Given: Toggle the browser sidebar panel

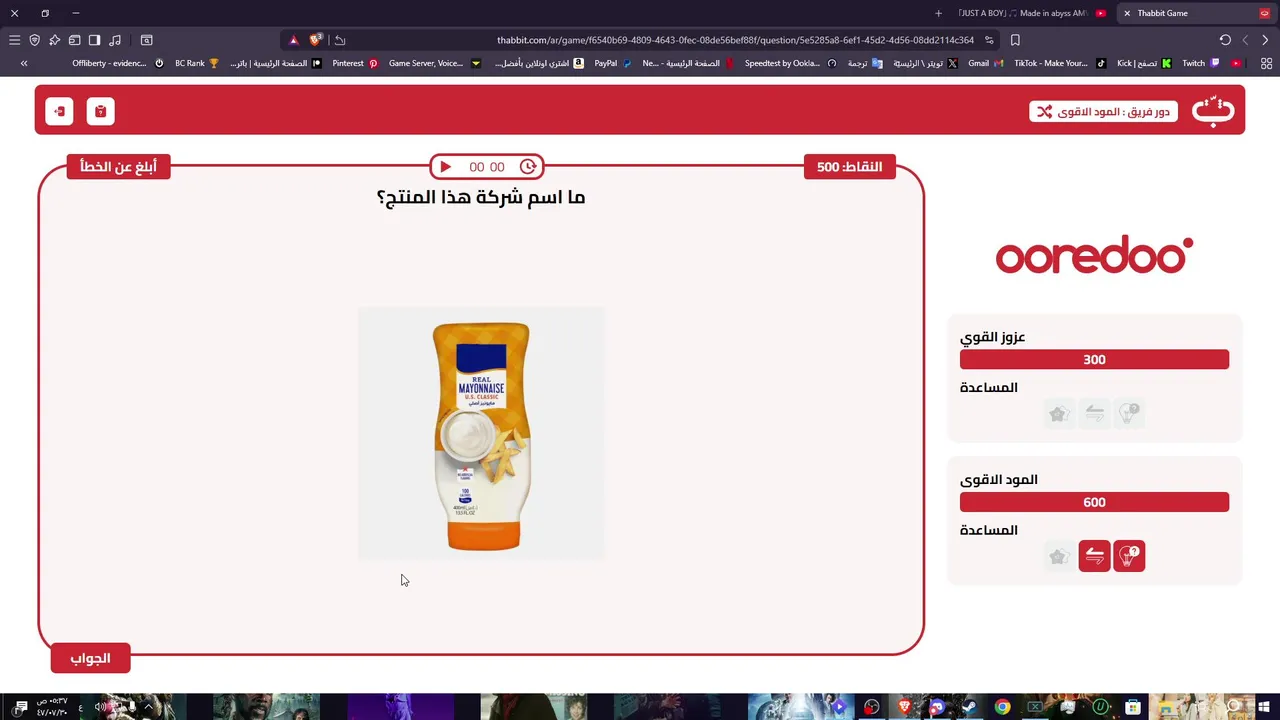Looking at the screenshot, I should coord(94,40).
